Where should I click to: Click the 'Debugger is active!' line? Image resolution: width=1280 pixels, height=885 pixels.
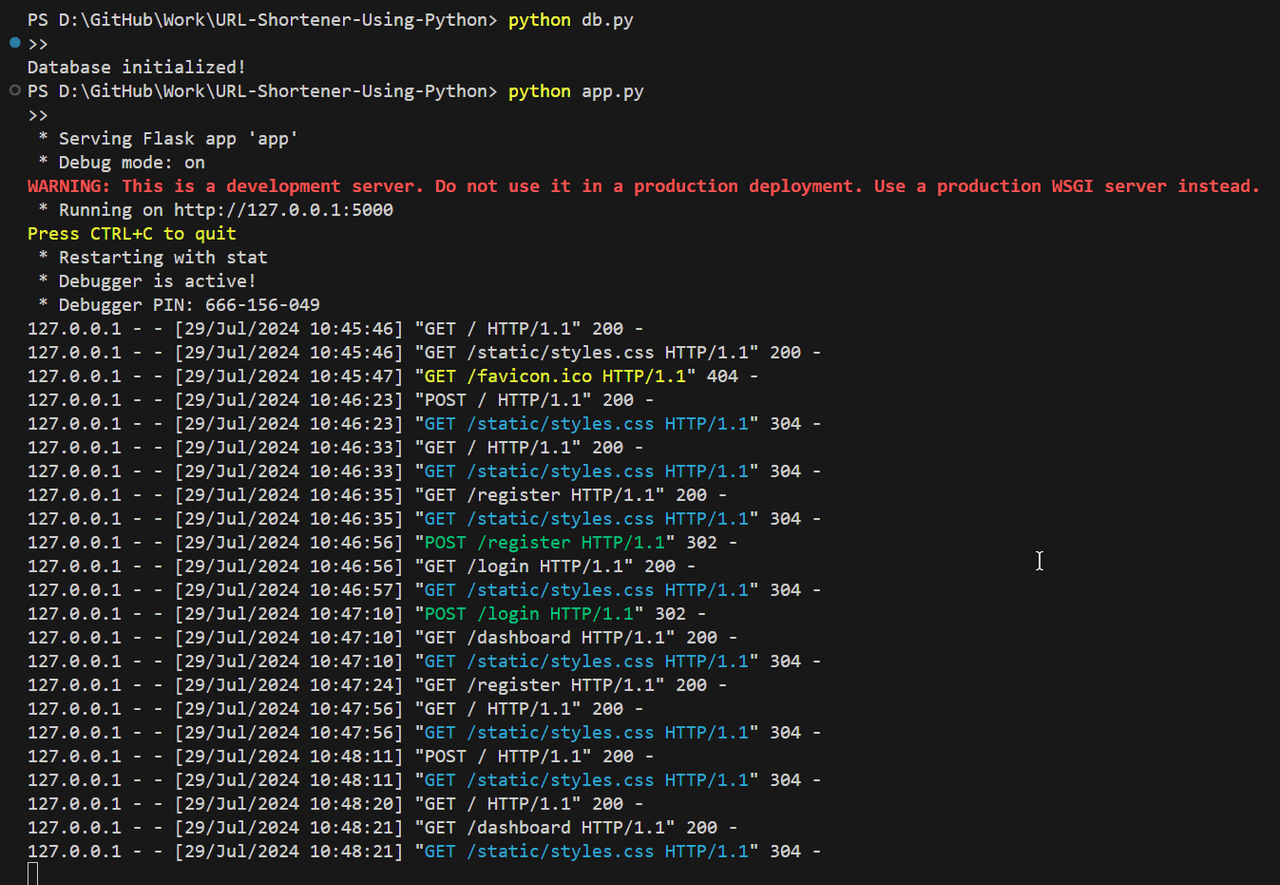tap(157, 281)
